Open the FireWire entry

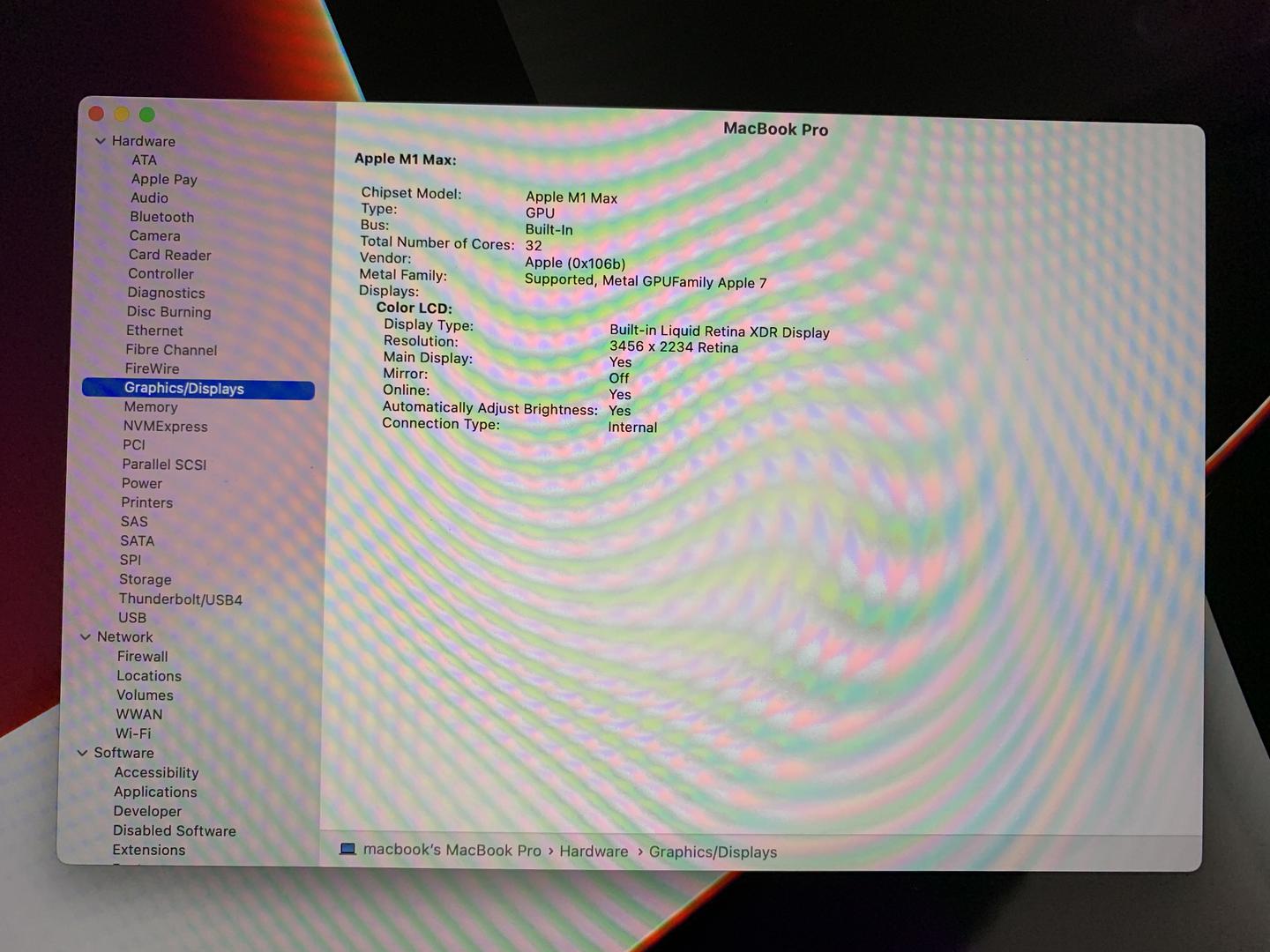click(x=152, y=368)
